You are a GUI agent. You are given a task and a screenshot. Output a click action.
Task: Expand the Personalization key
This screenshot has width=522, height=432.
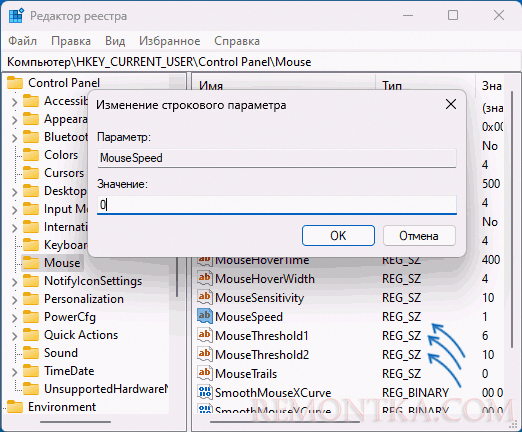(14, 300)
